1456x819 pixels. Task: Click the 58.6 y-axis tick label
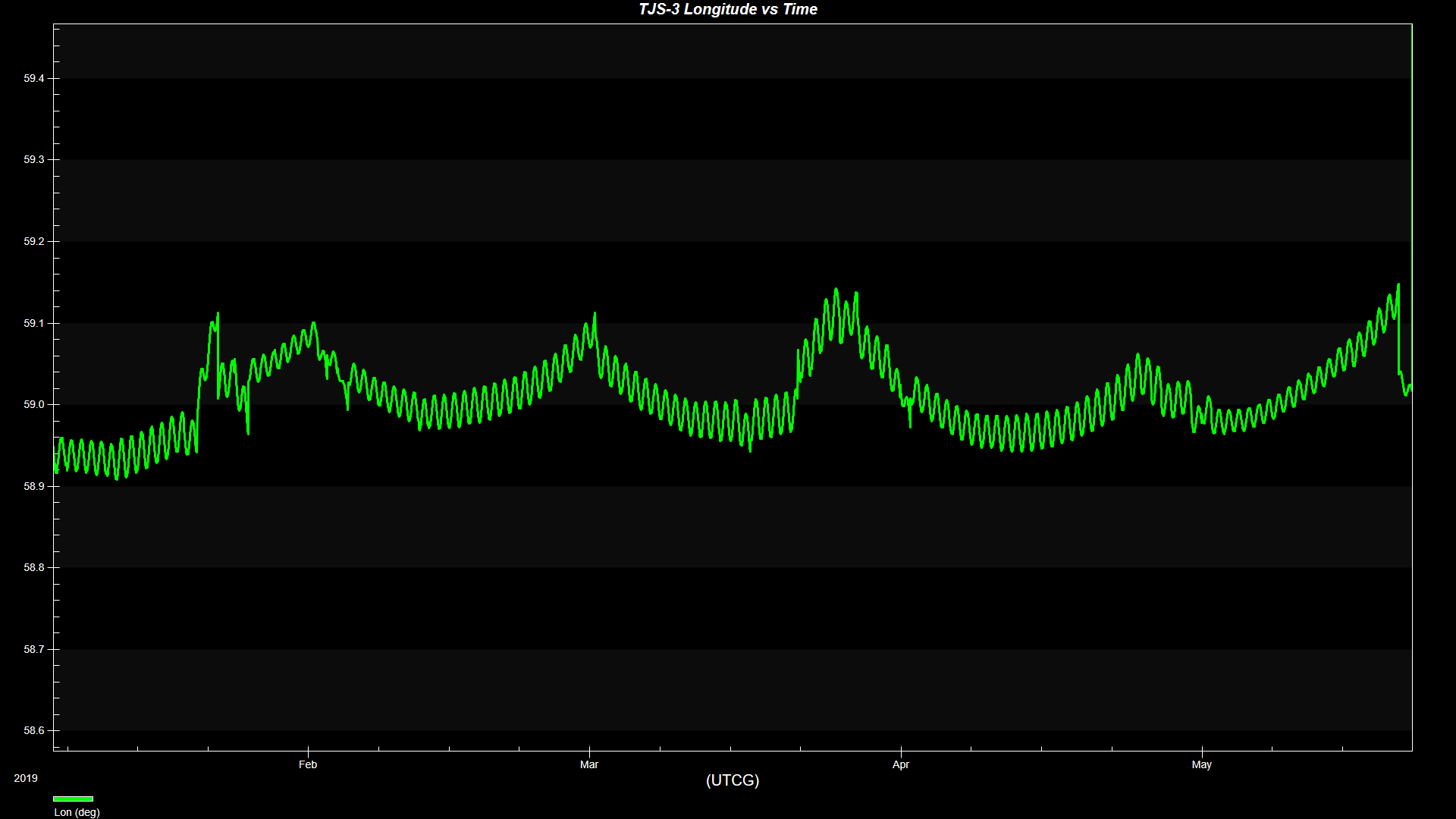[34, 731]
